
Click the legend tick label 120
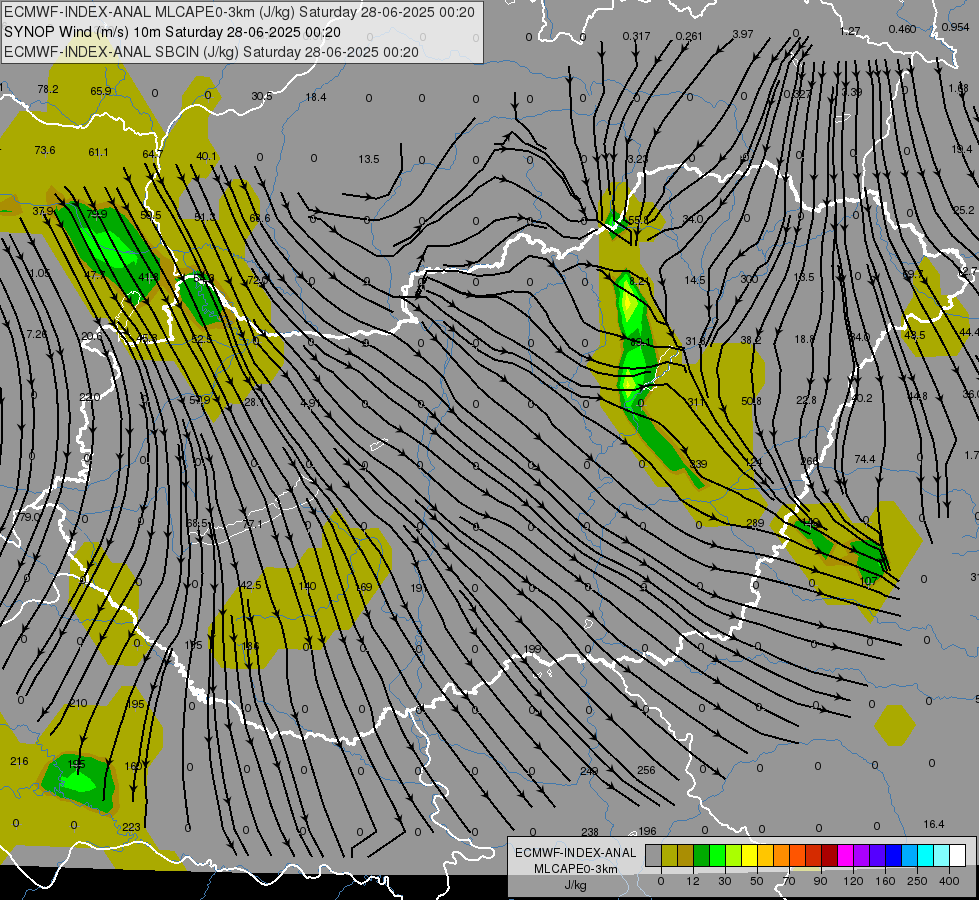pos(853,881)
